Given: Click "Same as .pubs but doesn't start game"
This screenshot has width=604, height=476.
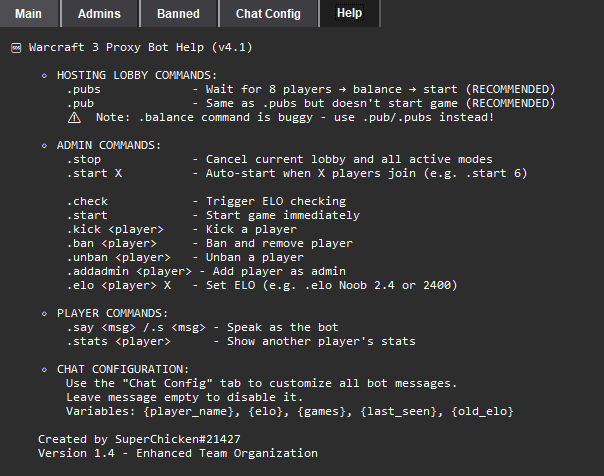Looking at the screenshot, I should pyautogui.click(x=332, y=103).
